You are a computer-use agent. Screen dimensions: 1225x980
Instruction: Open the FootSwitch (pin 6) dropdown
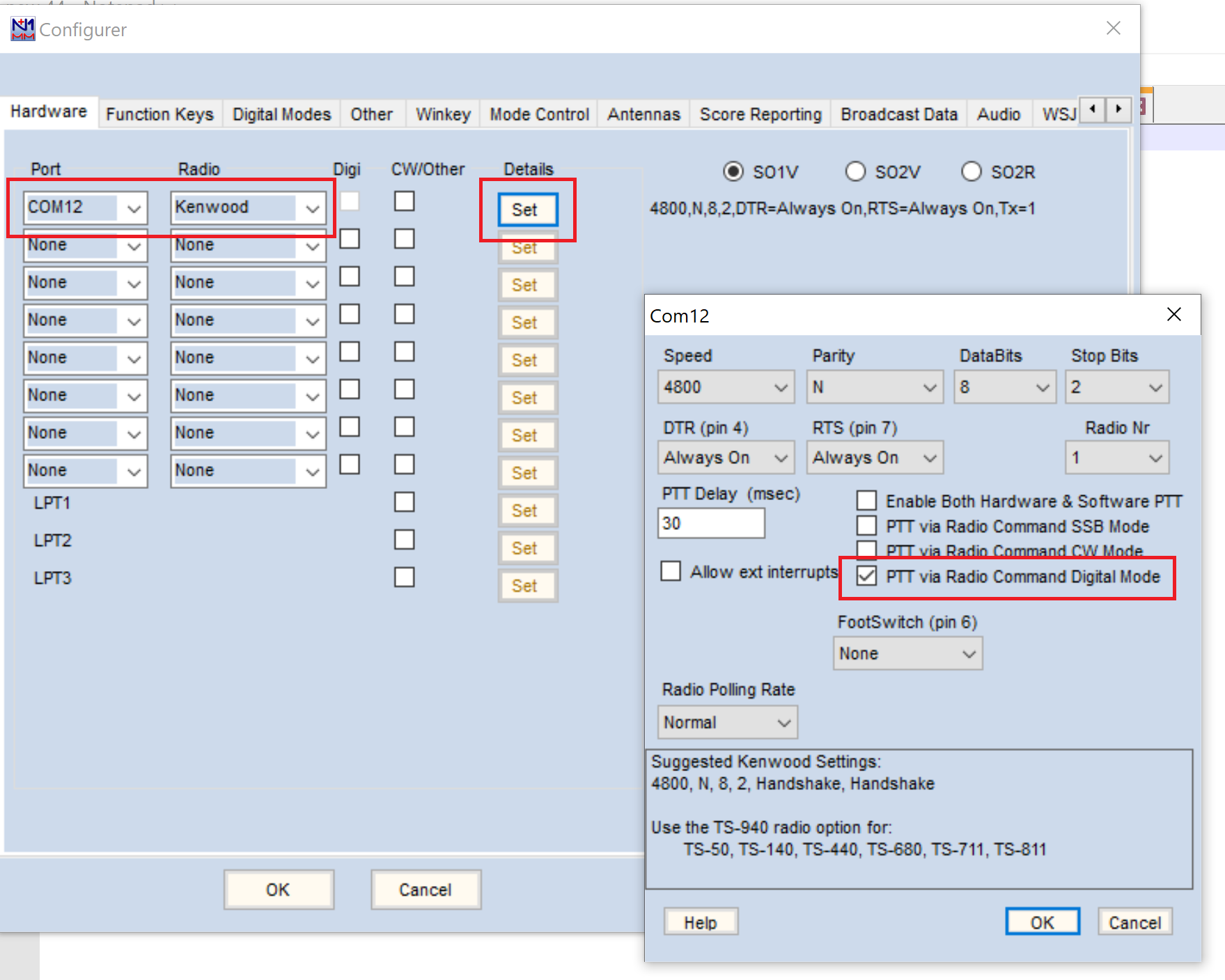[907, 653]
